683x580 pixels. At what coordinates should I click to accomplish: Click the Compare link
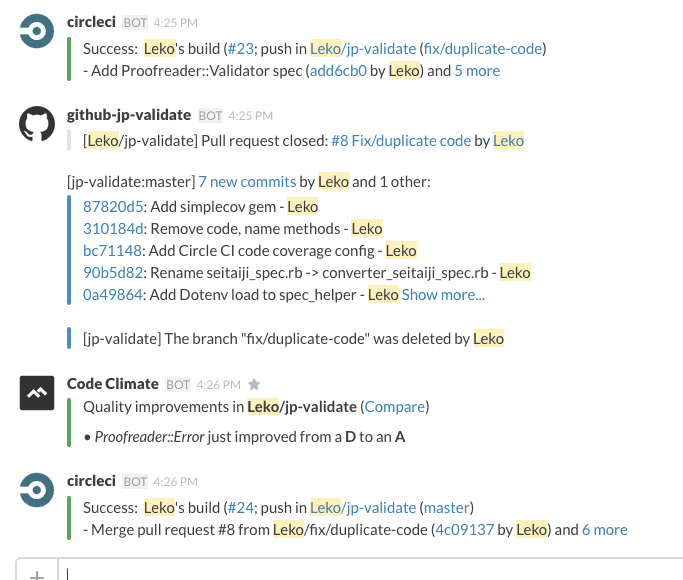[395, 406]
